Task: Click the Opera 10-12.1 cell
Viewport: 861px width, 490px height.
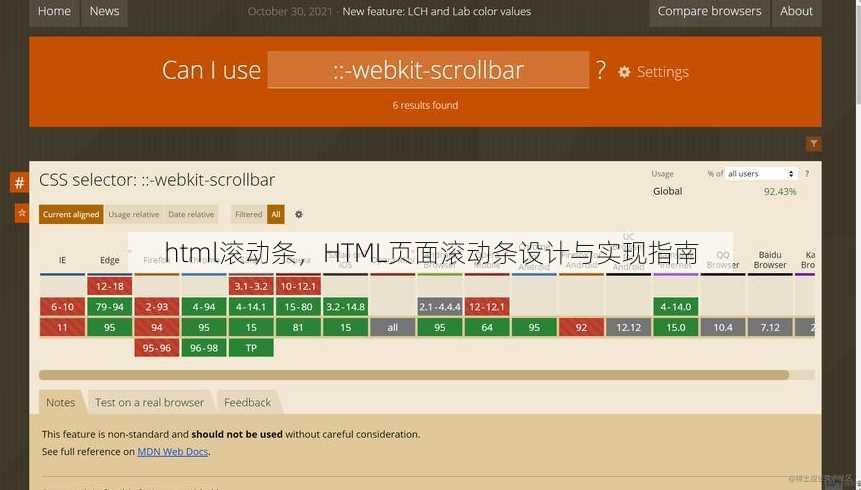Action: point(298,286)
